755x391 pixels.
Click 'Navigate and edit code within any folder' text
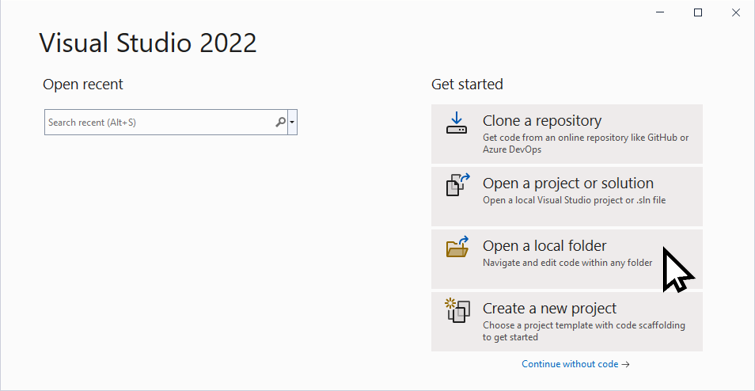click(x=567, y=262)
